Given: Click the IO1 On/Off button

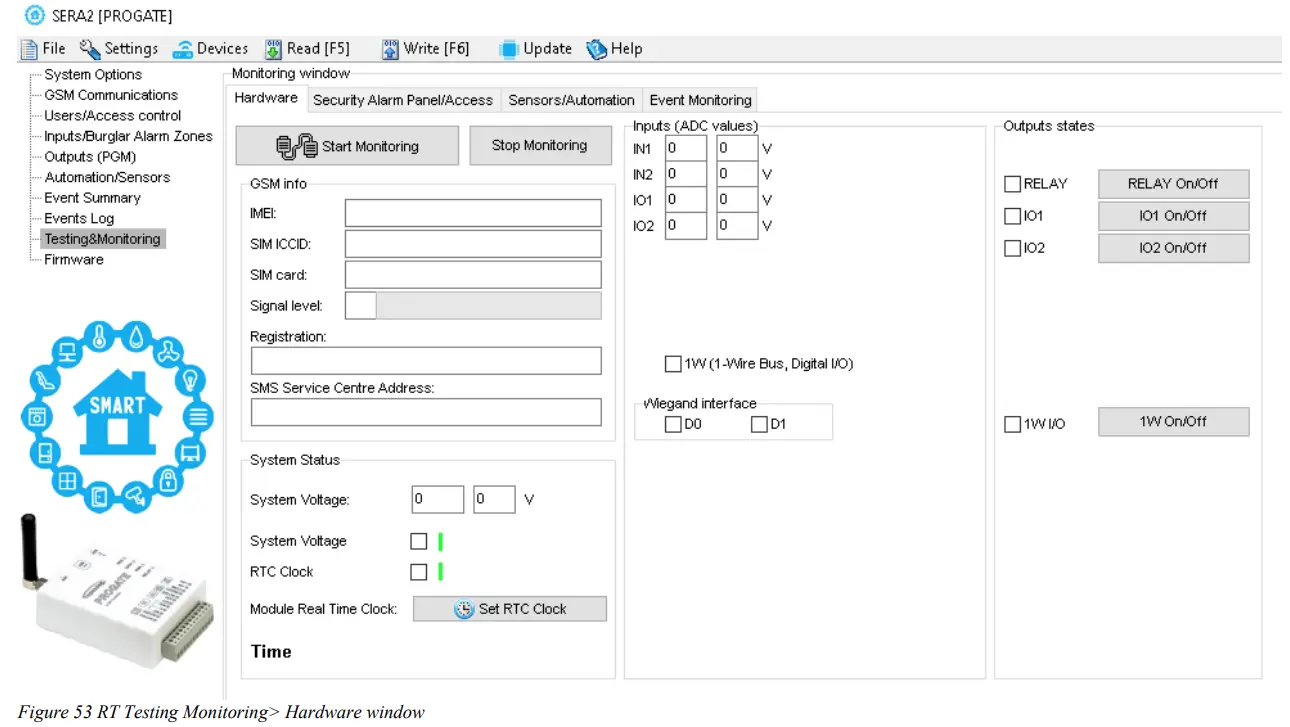Looking at the screenshot, I should pos(1174,216).
